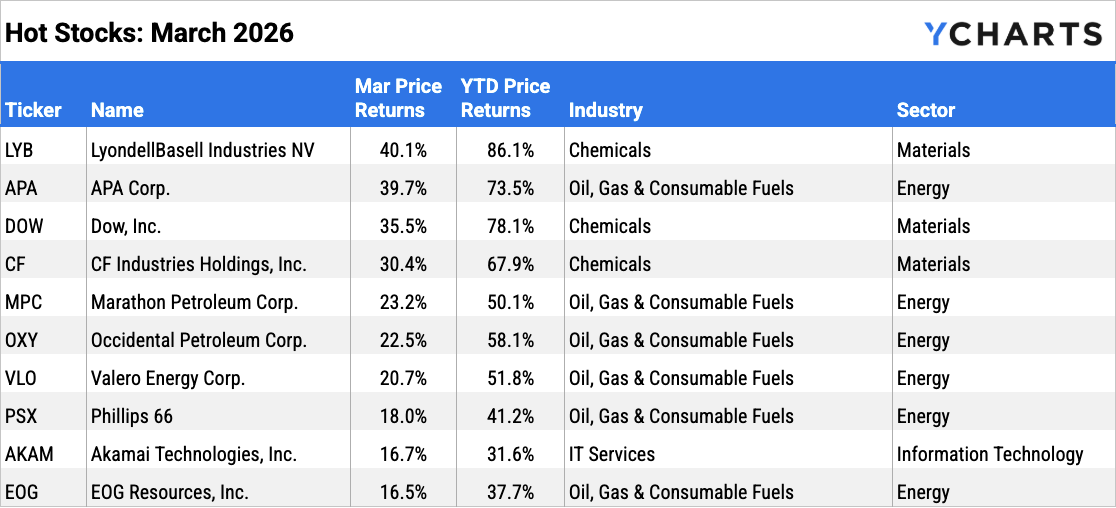Click the AKAM ticker symbol

[x=29, y=454]
